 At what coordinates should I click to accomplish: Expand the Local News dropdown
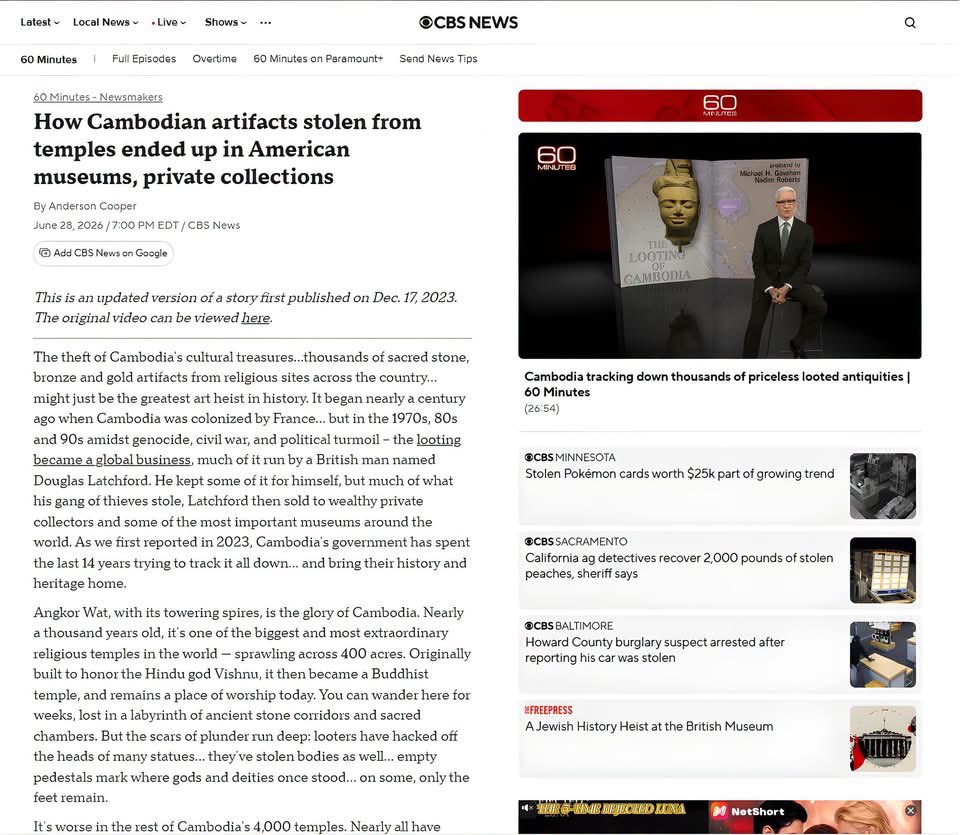[105, 23]
